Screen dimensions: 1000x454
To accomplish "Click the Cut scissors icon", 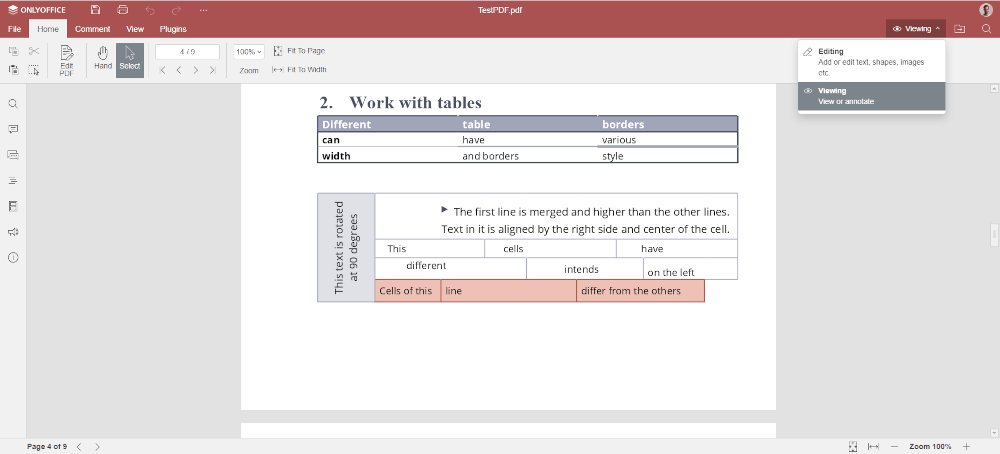I will [33, 51].
